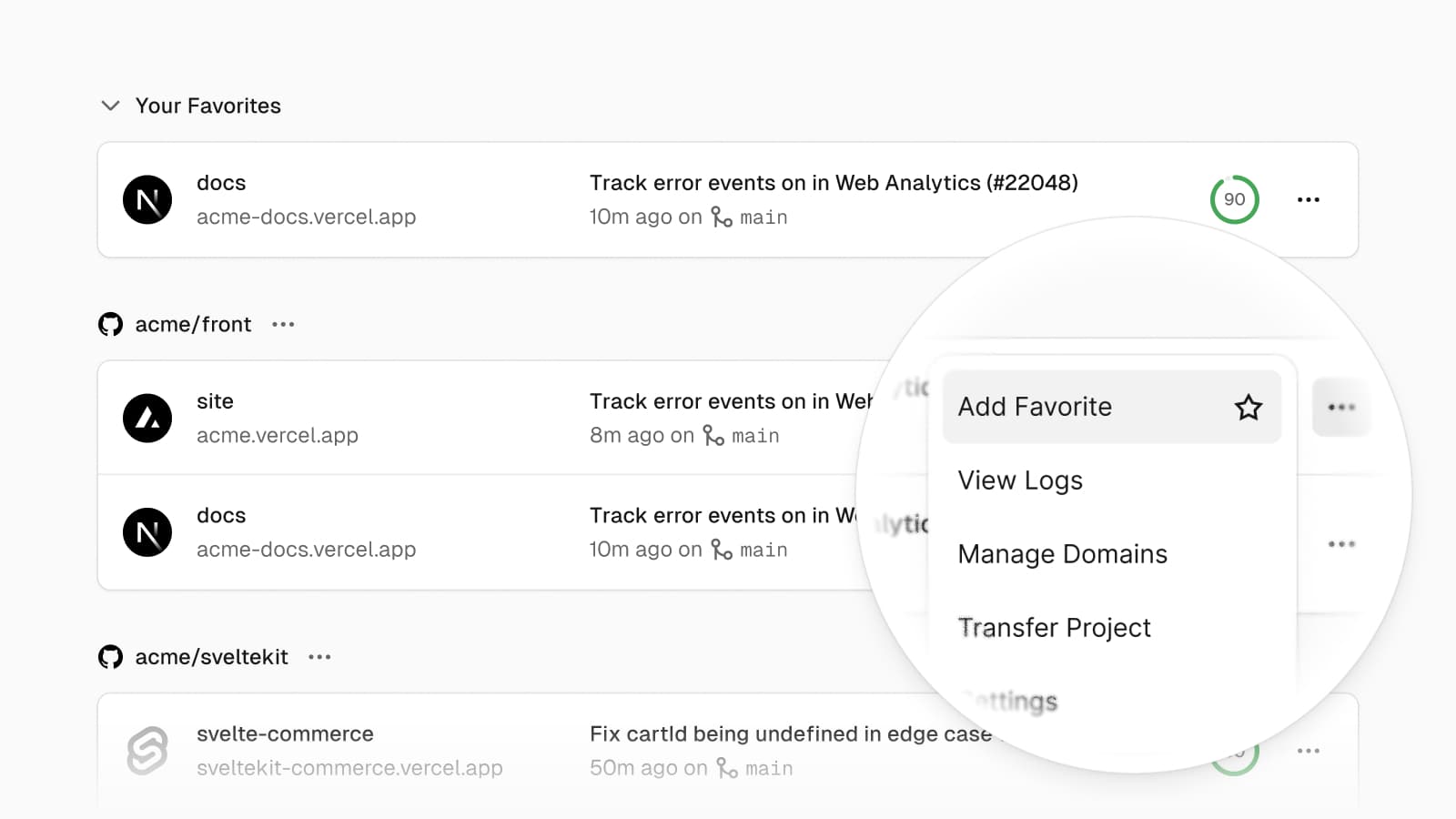The width and height of the screenshot is (1456, 819).
Task: Click the Next.js icon in favorites docs
Action: click(x=147, y=200)
